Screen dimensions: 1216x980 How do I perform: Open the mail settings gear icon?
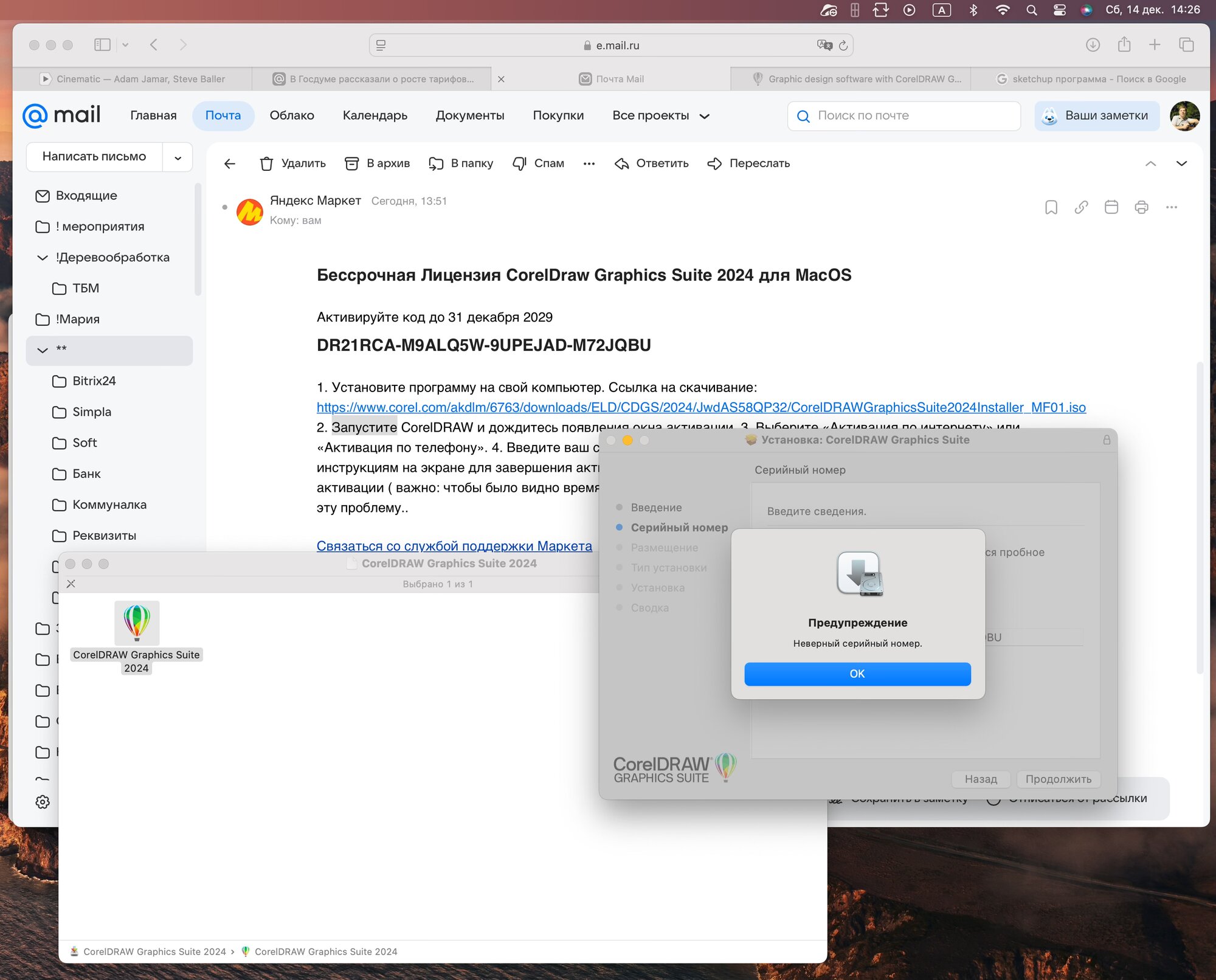43,802
